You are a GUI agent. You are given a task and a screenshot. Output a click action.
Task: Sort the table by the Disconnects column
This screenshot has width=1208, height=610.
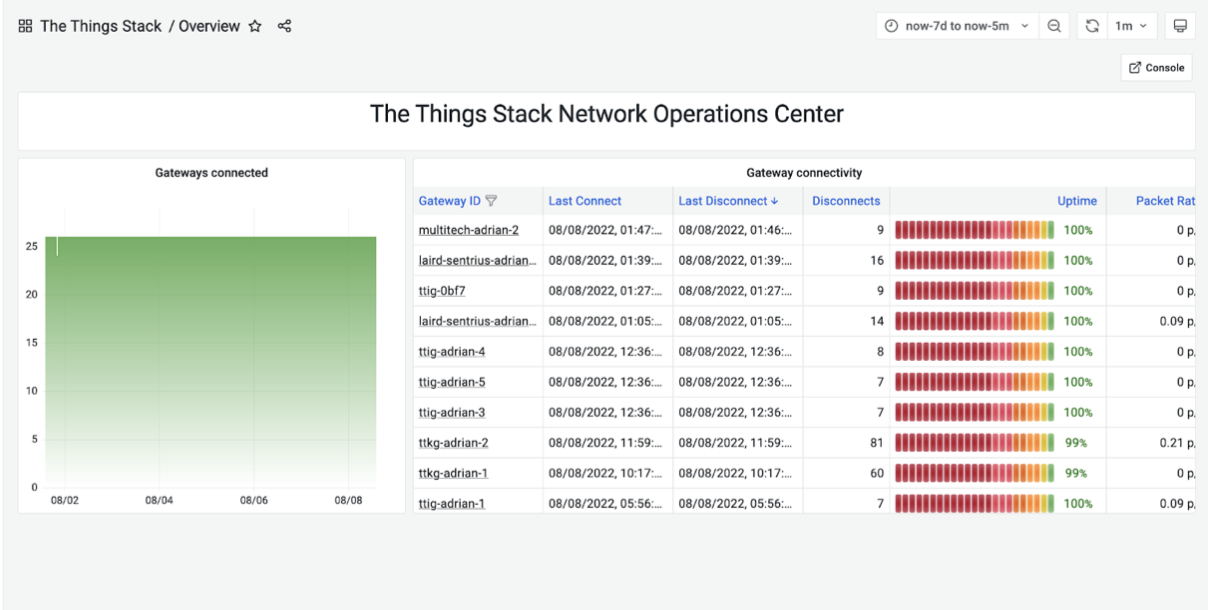pyautogui.click(x=846, y=201)
